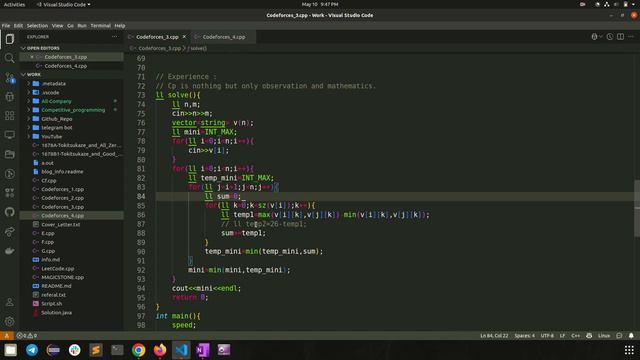Open the Selection menu
Viewport: 640px width, 360px height.
tap(37, 26)
